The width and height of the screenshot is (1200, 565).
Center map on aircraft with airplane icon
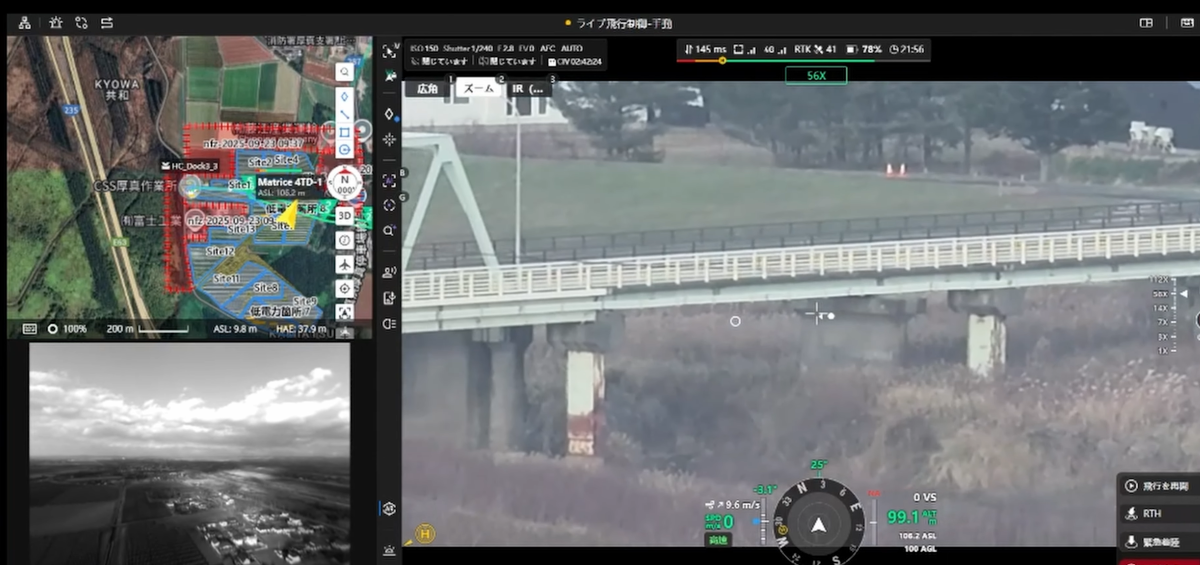[344, 264]
